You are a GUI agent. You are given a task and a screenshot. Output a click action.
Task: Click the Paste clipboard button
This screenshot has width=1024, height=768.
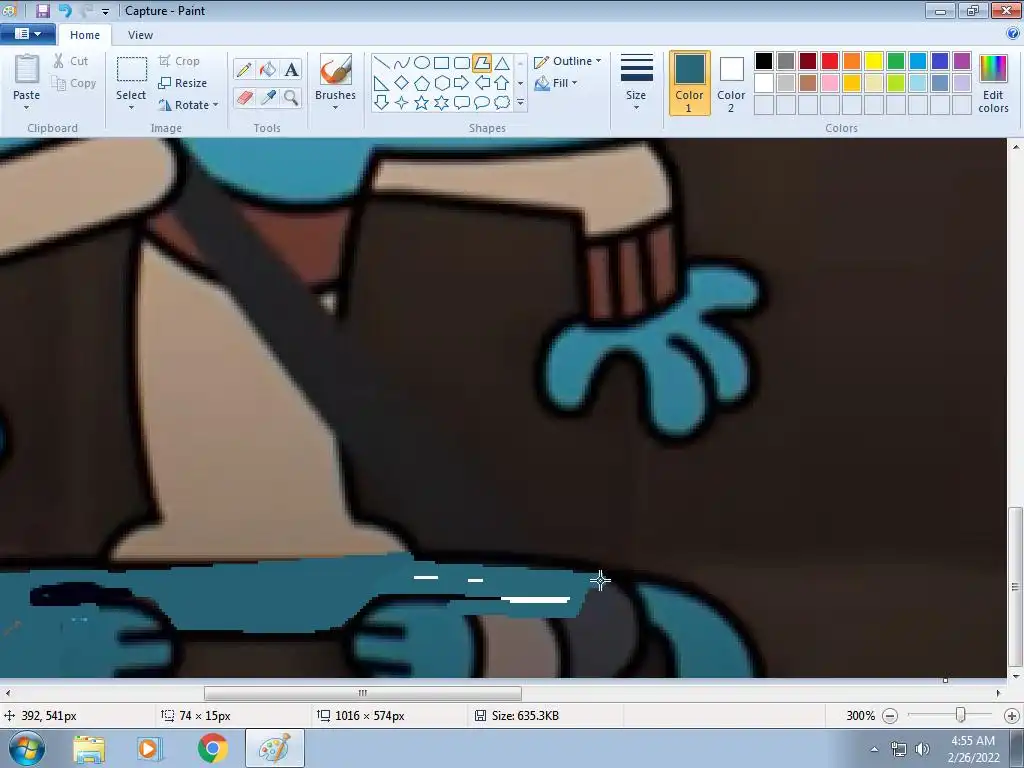coord(27,69)
